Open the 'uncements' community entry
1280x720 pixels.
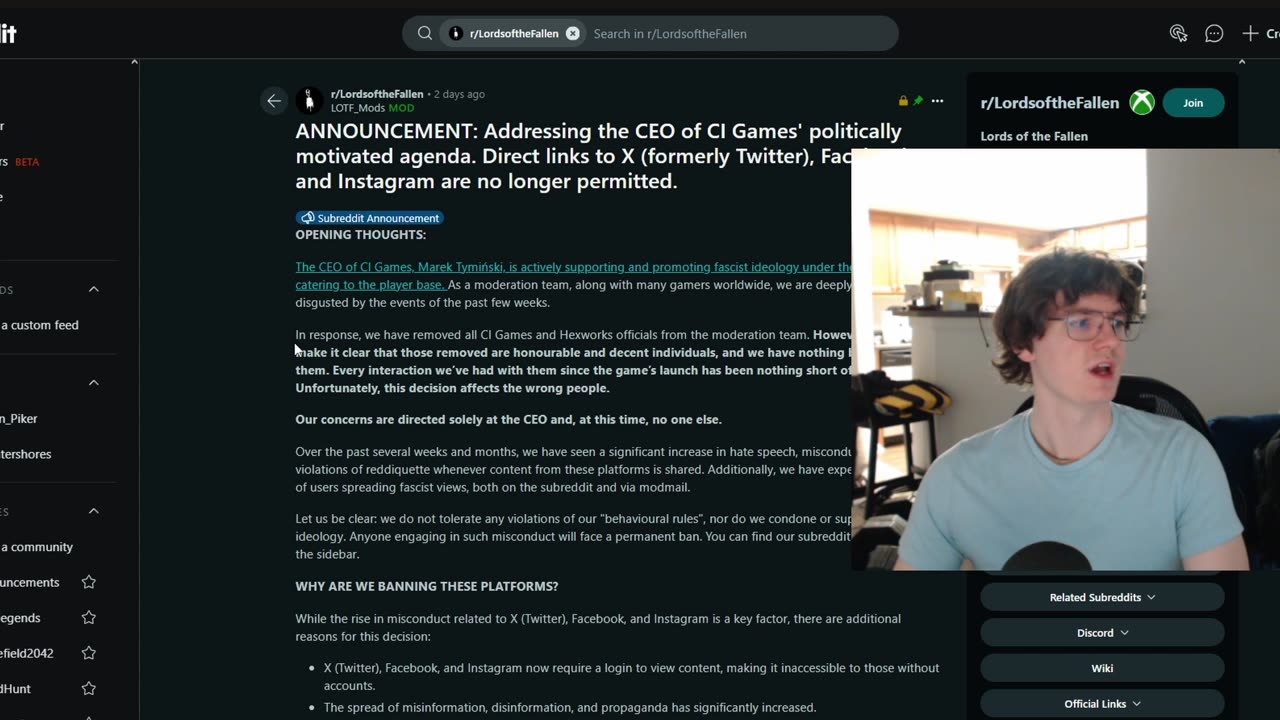point(30,582)
